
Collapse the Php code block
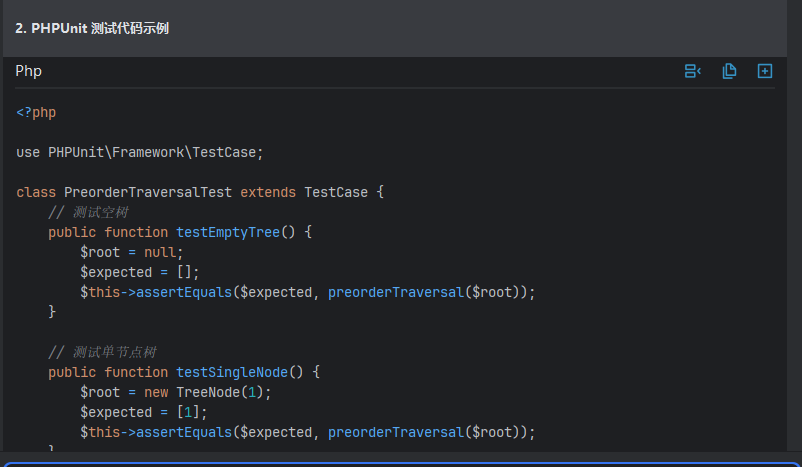(x=692, y=71)
